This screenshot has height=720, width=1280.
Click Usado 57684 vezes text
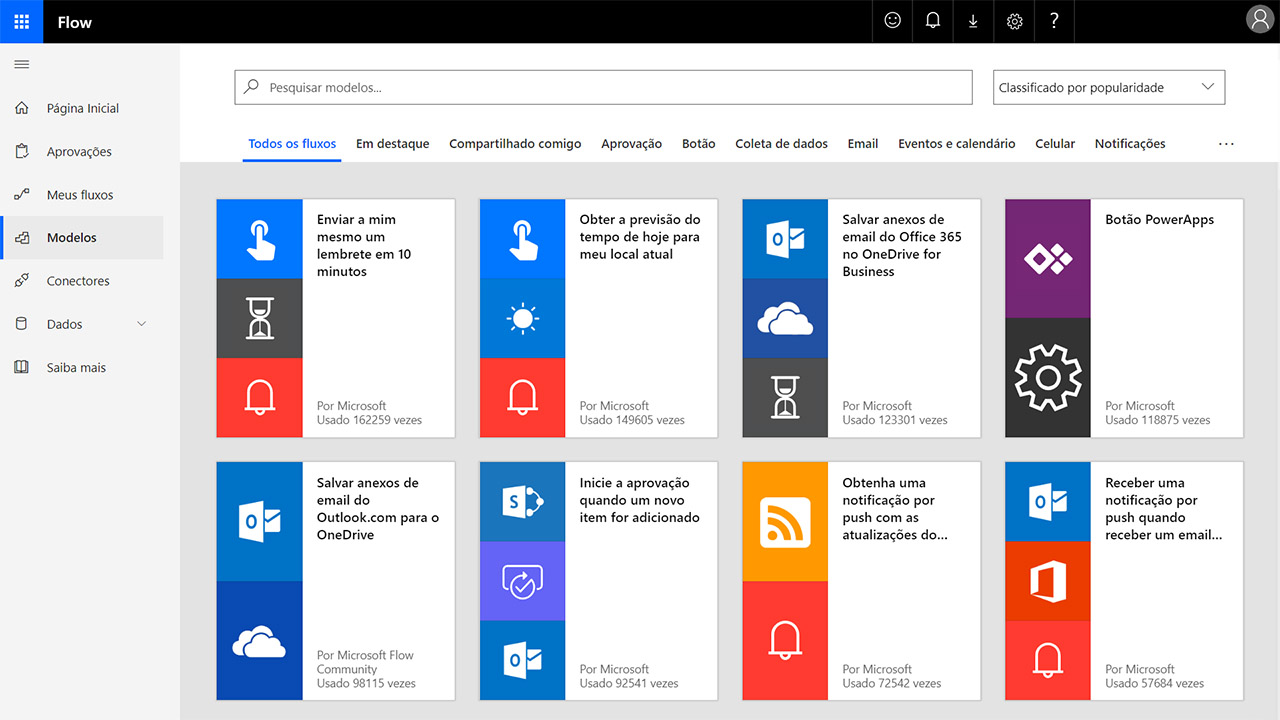(1154, 683)
